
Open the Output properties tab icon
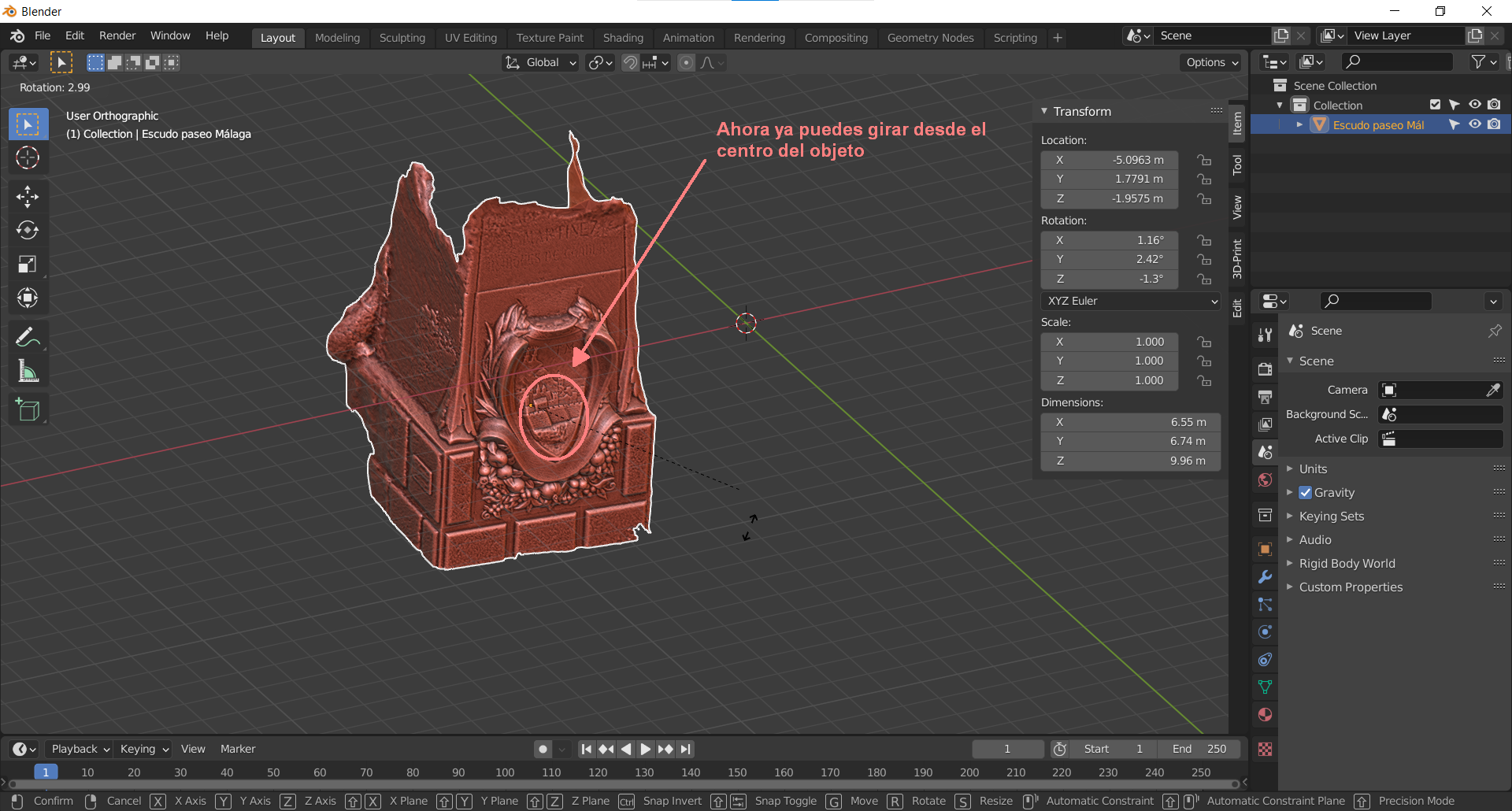[1265, 397]
